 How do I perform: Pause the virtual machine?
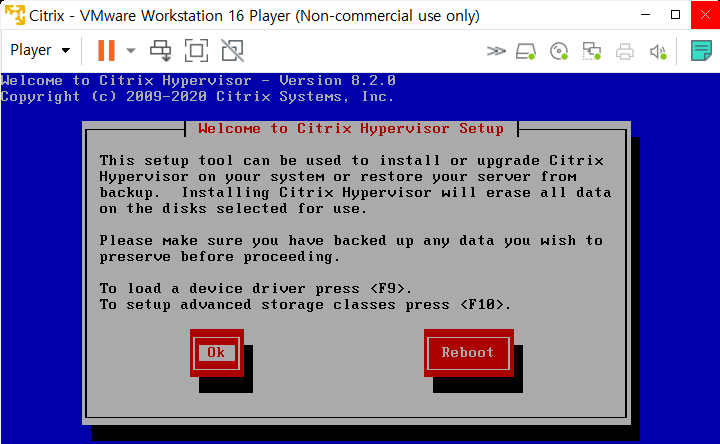[x=107, y=50]
